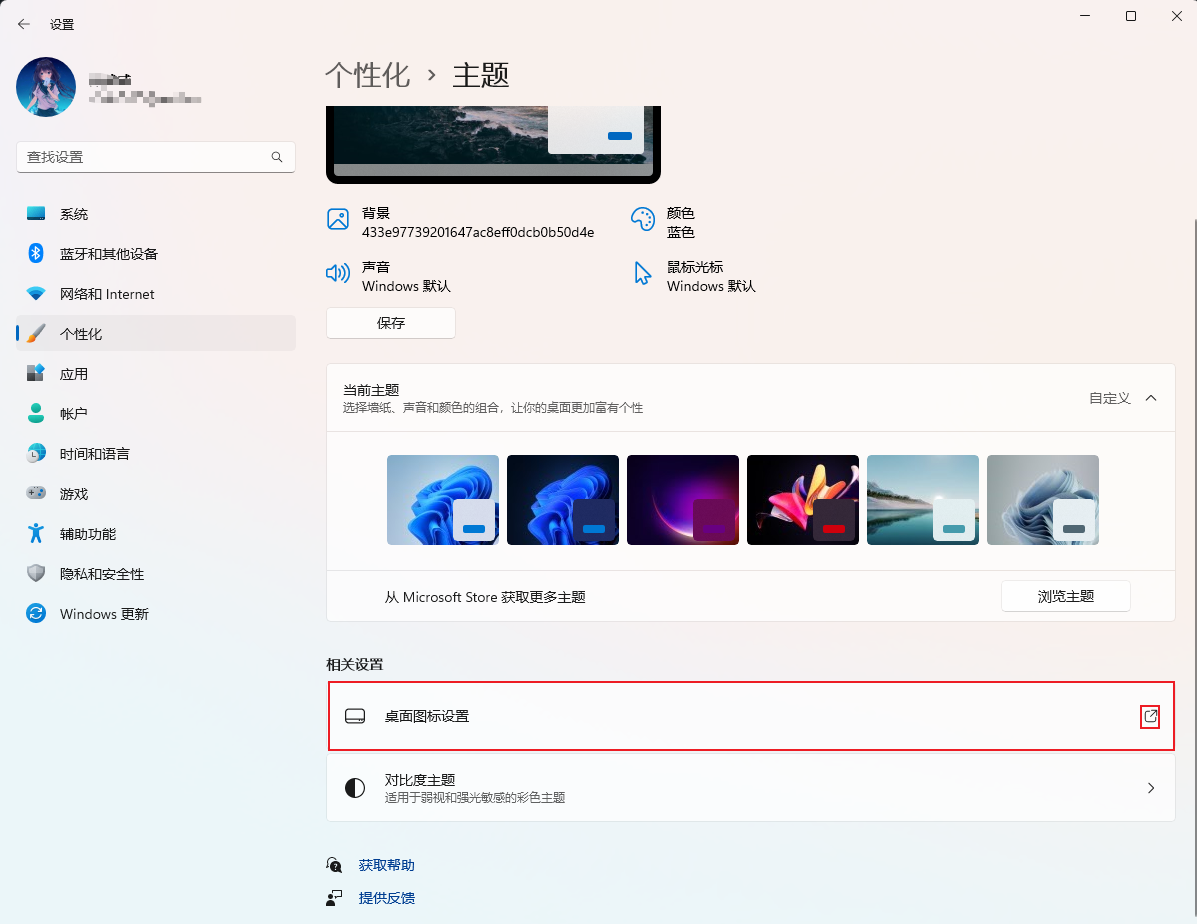Select the dark blue Windows bloom theme
Viewport: 1197px width, 924px height.
(x=563, y=500)
